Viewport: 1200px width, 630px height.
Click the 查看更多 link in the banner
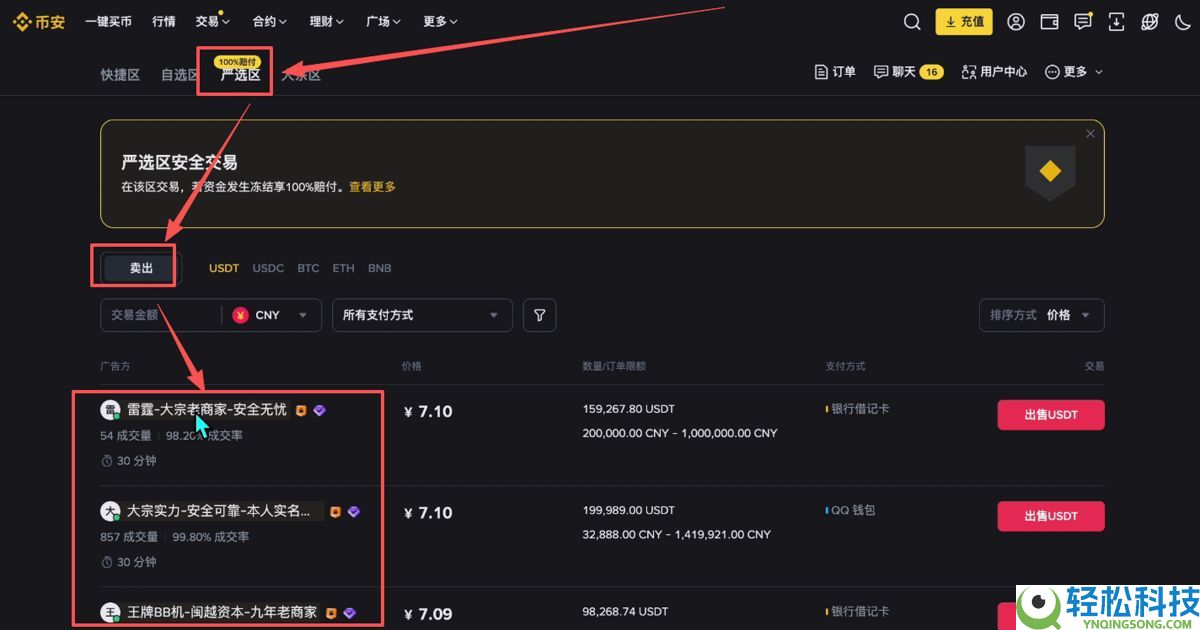click(x=373, y=186)
